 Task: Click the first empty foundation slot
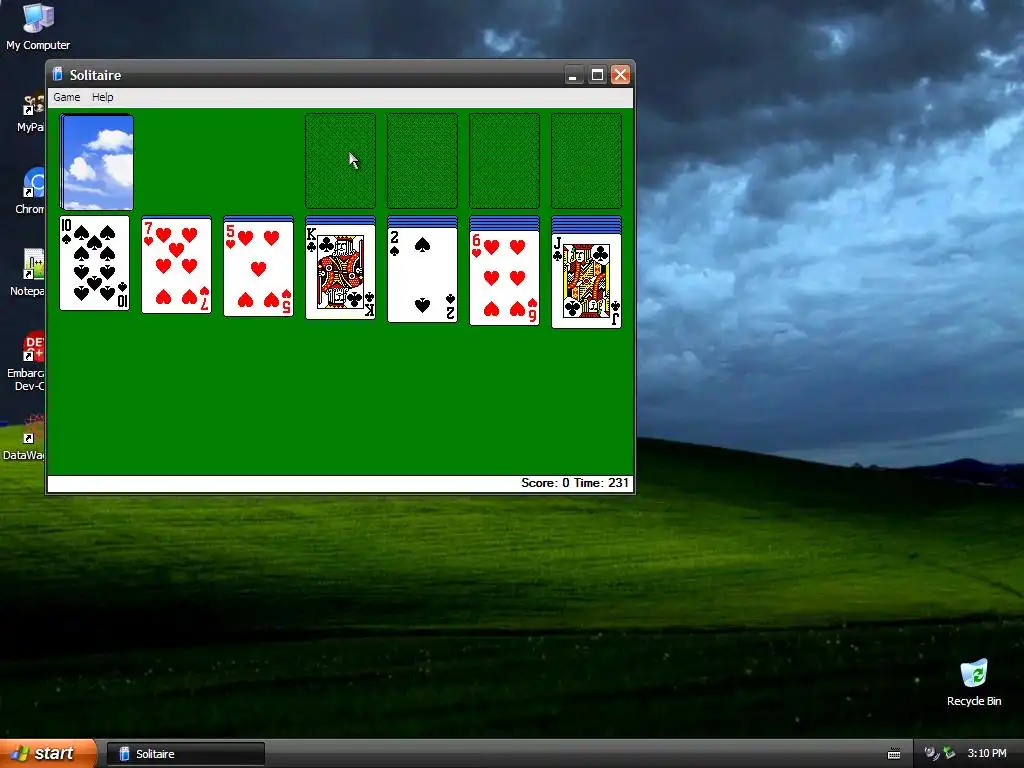[340, 161]
